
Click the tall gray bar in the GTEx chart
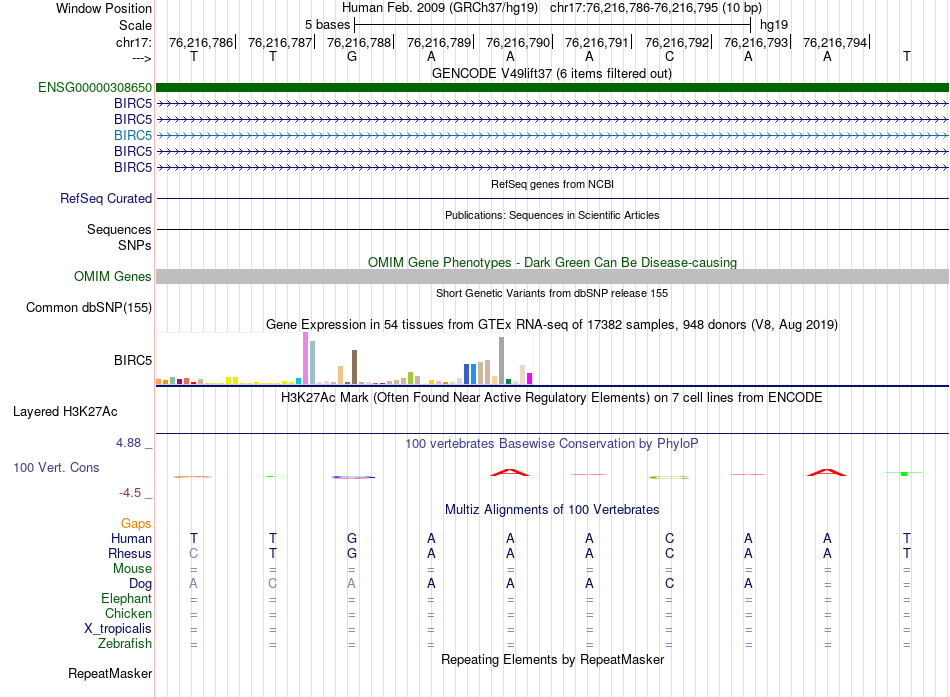tap(502, 361)
